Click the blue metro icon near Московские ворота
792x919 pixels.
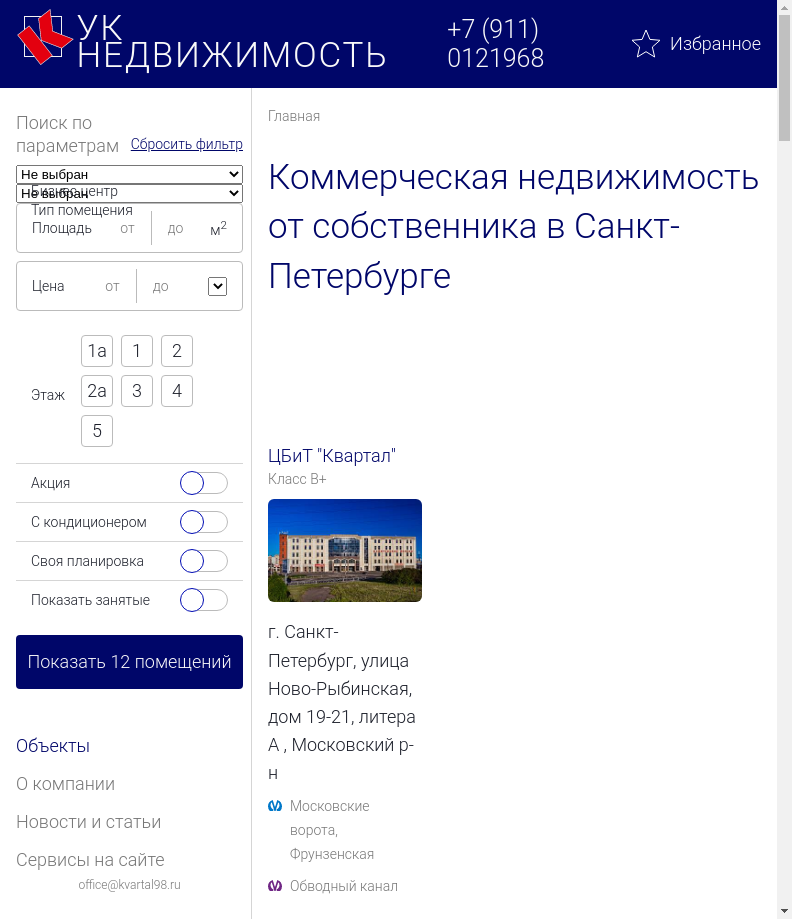tap(275, 806)
